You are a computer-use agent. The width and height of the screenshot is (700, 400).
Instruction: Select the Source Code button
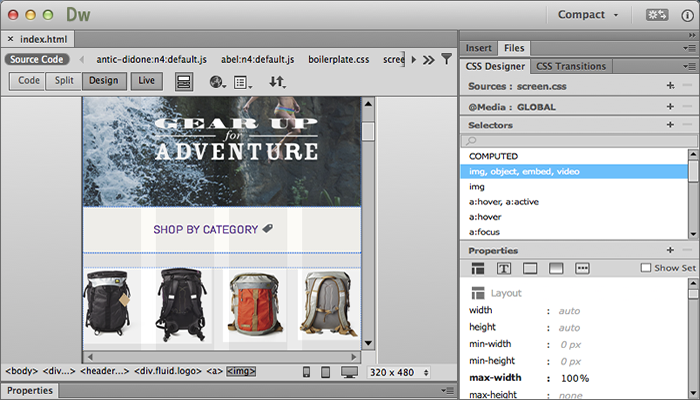tap(37, 59)
